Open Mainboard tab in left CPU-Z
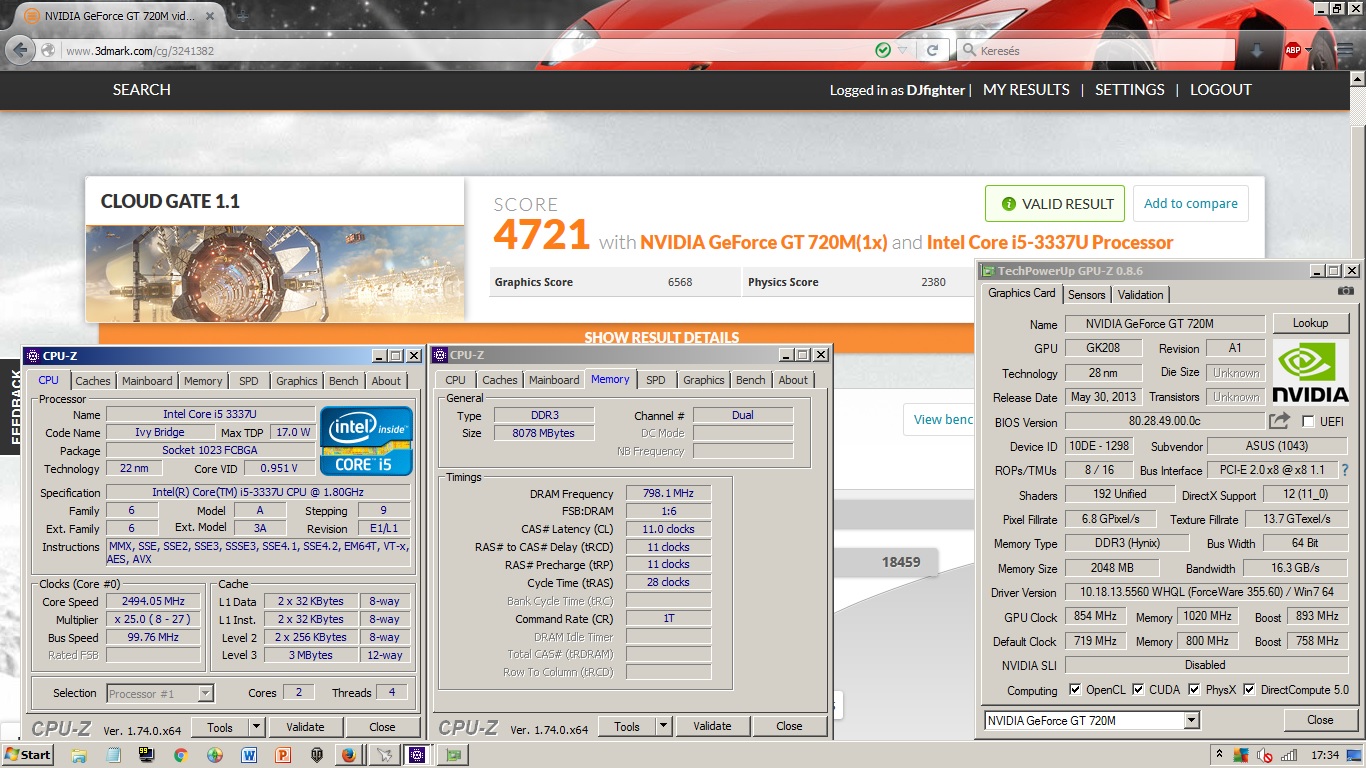This screenshot has width=1366, height=768. [x=147, y=381]
